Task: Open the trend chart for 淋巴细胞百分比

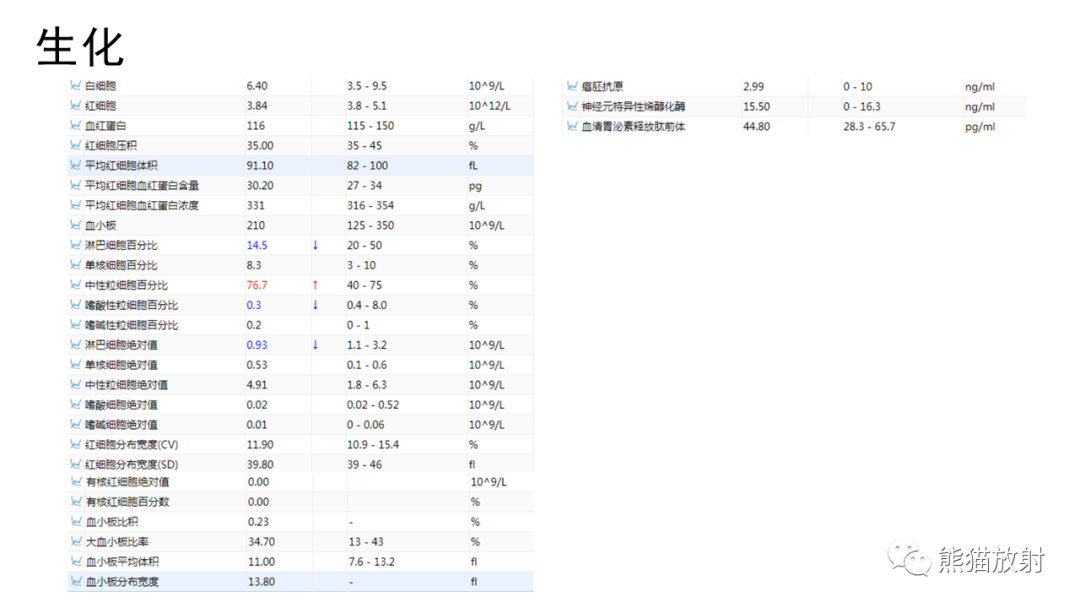Action: (x=77, y=245)
